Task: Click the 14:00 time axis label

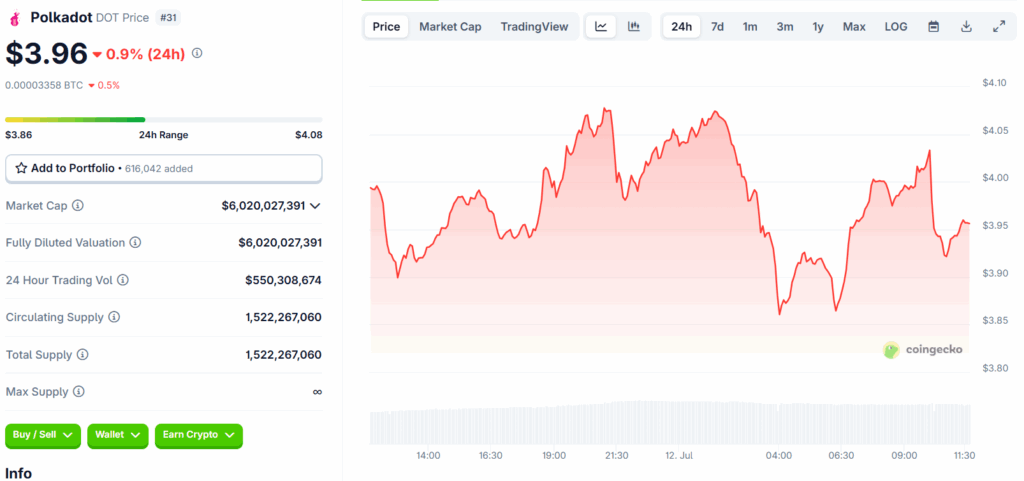Action: [428, 456]
